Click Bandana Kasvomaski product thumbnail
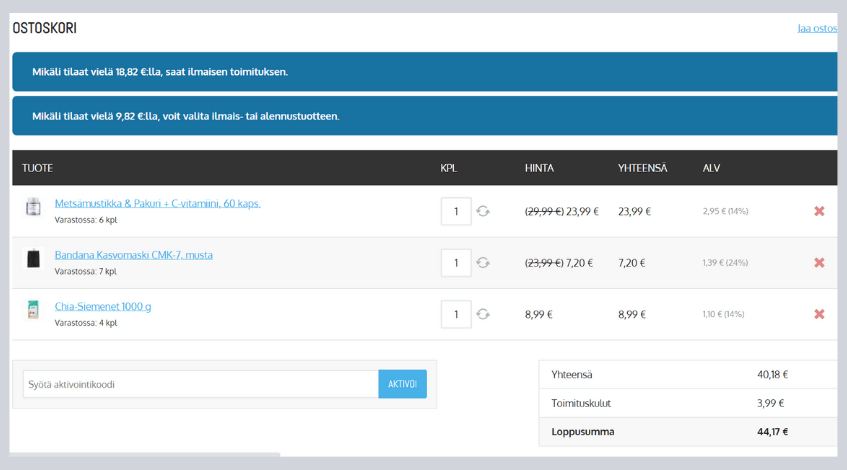Screen dimensions: 847x470 (33, 260)
